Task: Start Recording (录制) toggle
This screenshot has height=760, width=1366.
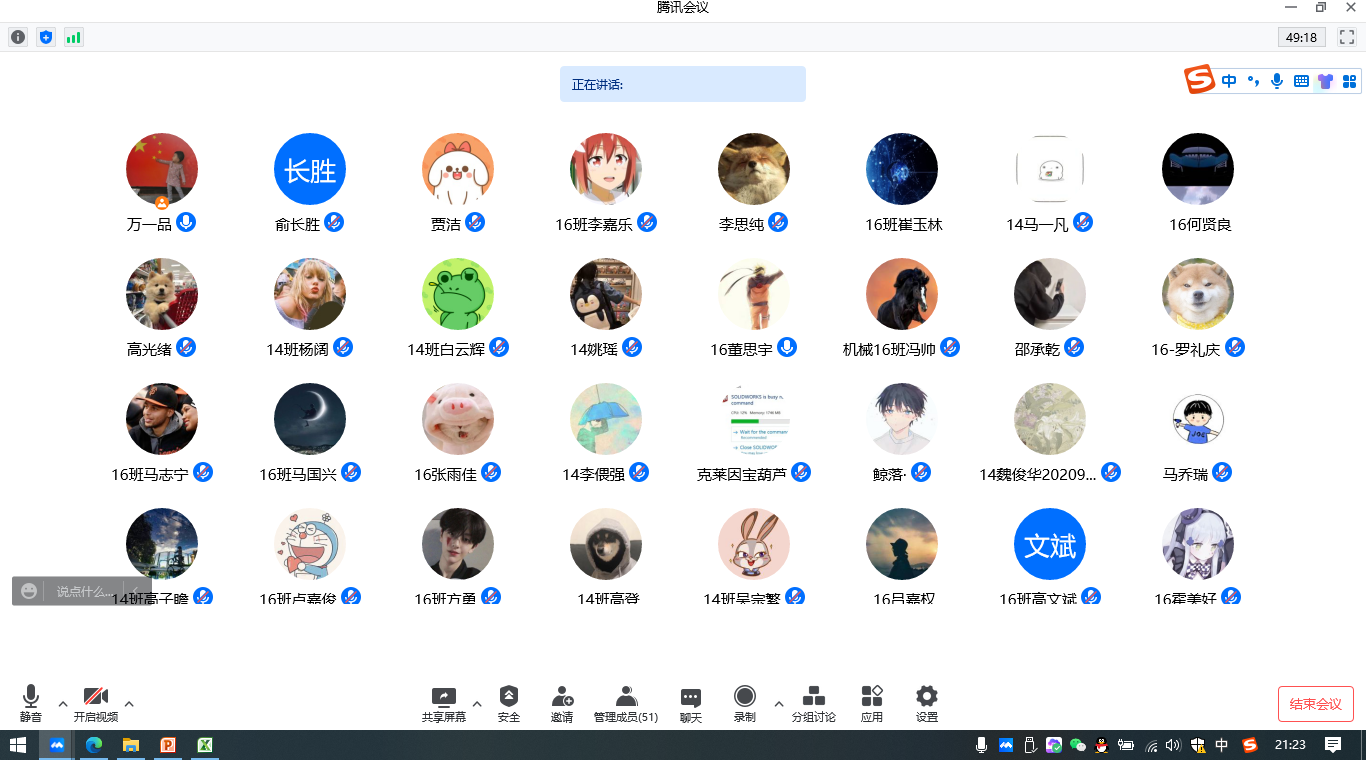Action: pyautogui.click(x=744, y=703)
